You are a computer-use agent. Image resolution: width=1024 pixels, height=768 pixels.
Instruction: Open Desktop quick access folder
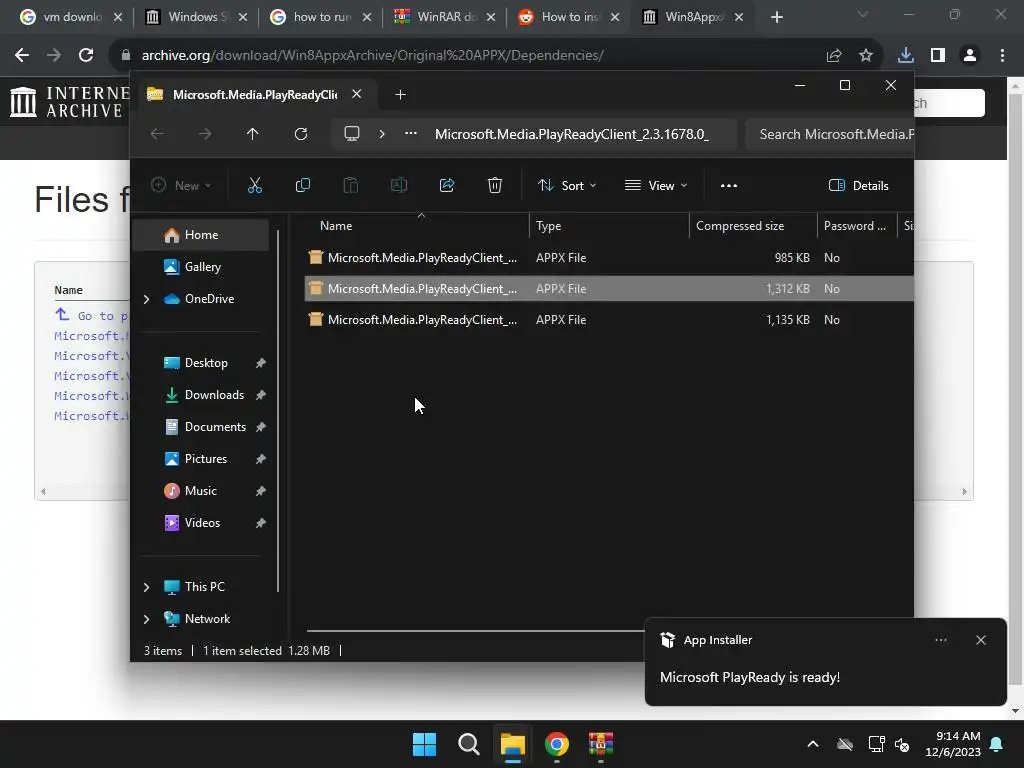[x=205, y=362]
